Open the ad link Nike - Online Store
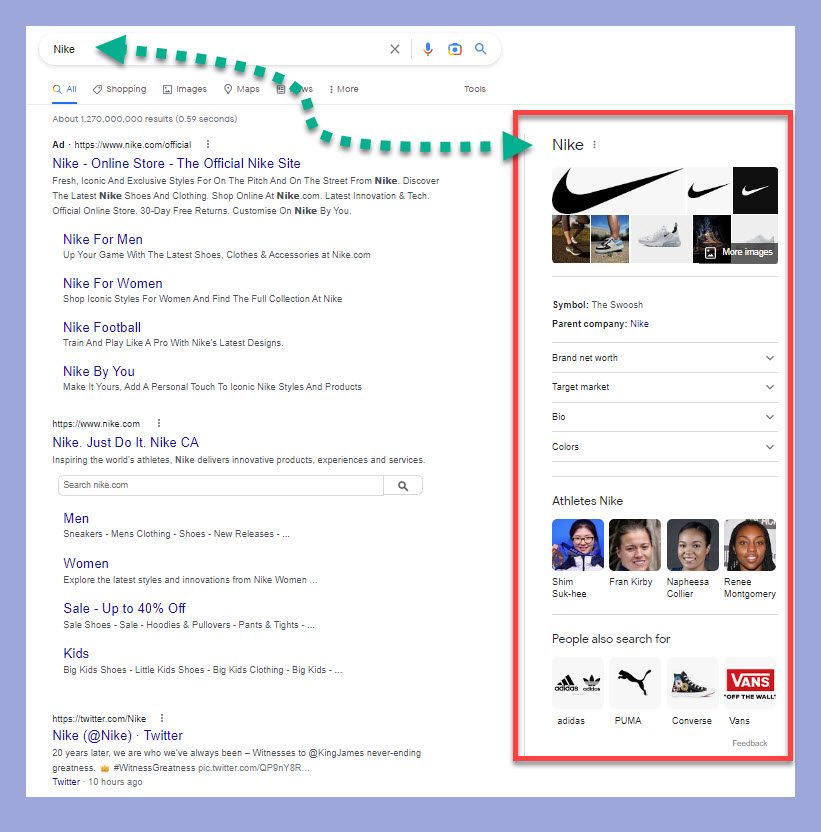The width and height of the screenshot is (821, 832). (176, 163)
